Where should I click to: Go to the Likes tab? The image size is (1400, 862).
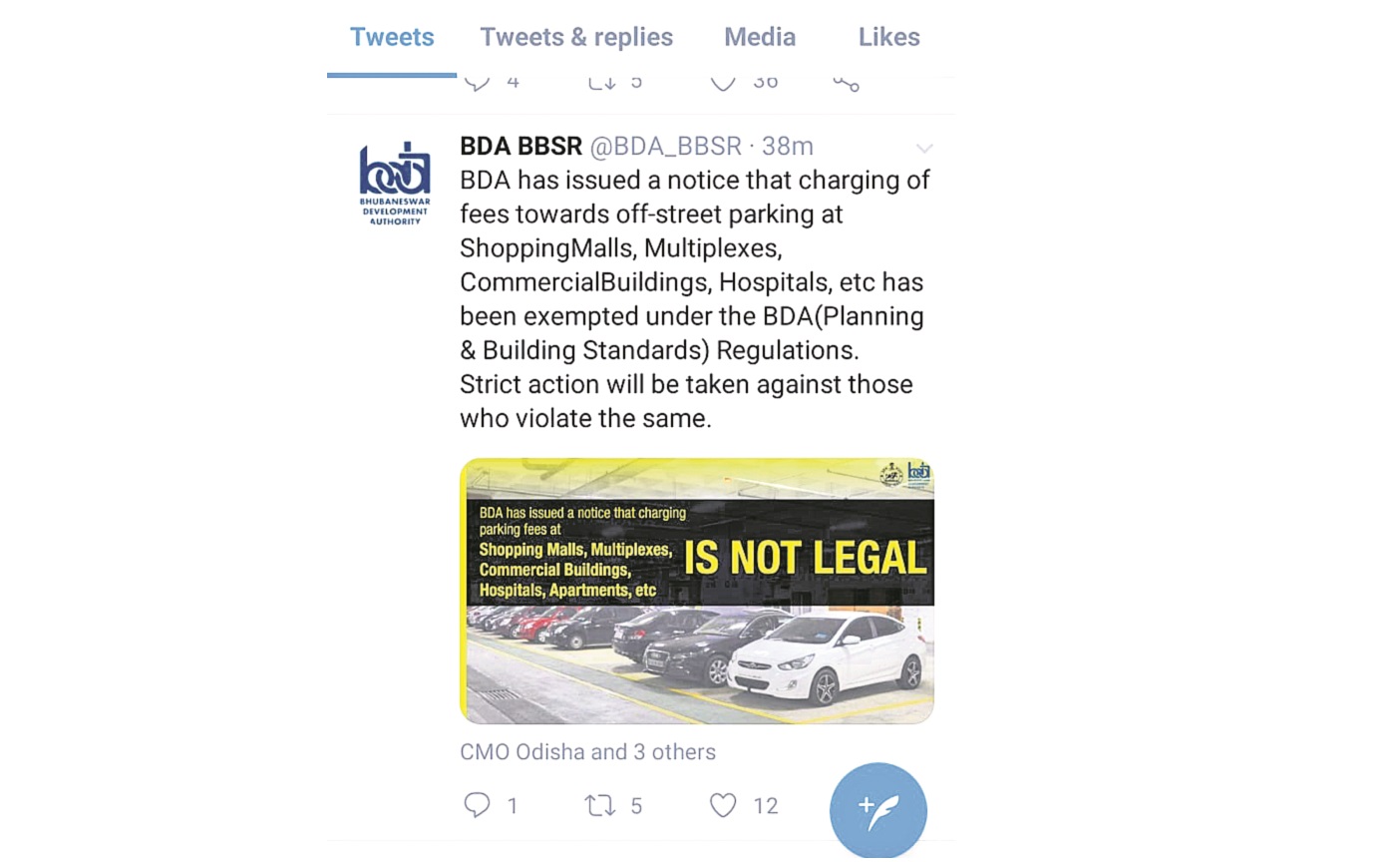click(888, 38)
